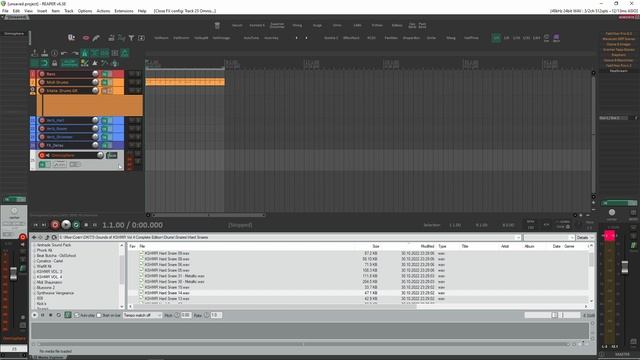This screenshot has height=360, width=640.
Task: Click the Master volume fader
Action: [x=624, y=267]
